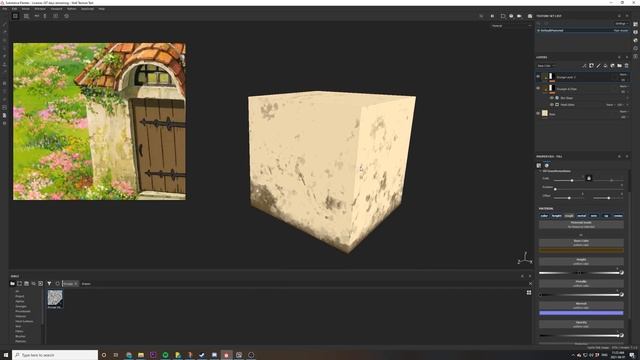
Task: Add a smart material layer
Action: [x=612, y=66]
